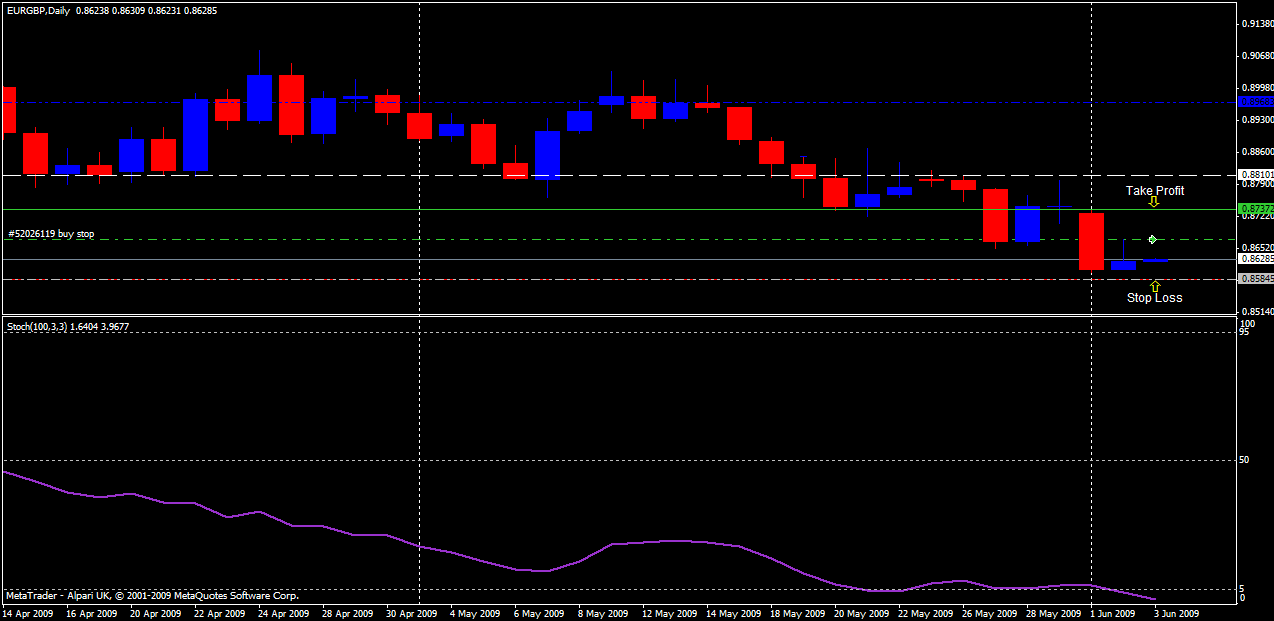Screen dimensions: 1274x621
Task: Click the "3 Jun 2009" date label
Action: coord(1177,614)
